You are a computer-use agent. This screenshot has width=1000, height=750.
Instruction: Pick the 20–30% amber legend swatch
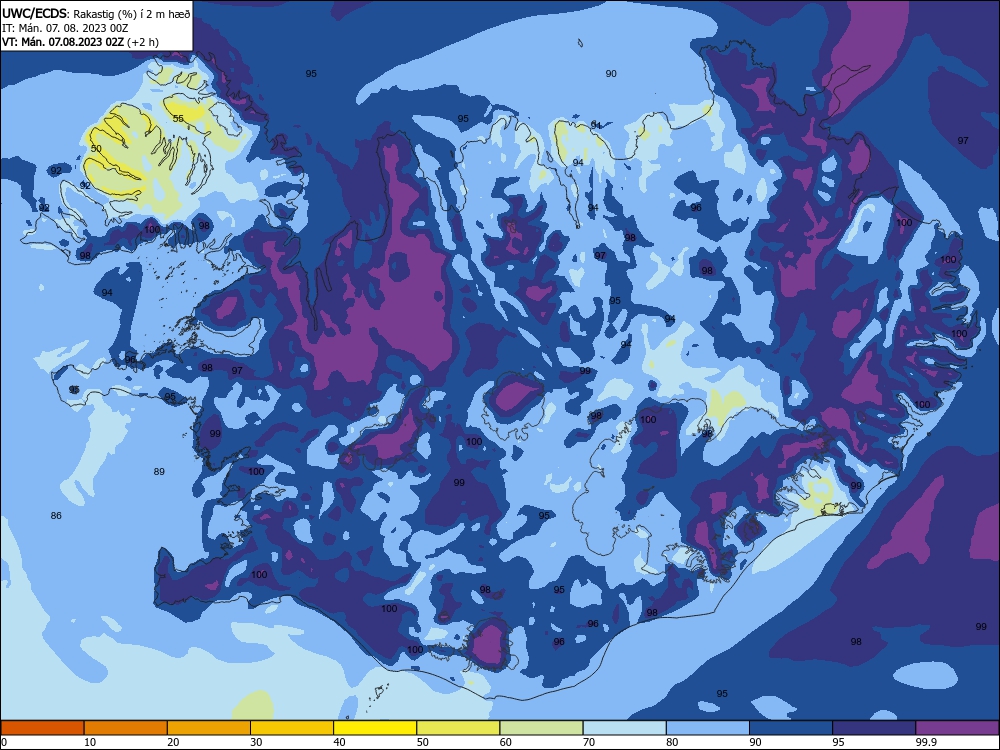(x=209, y=728)
